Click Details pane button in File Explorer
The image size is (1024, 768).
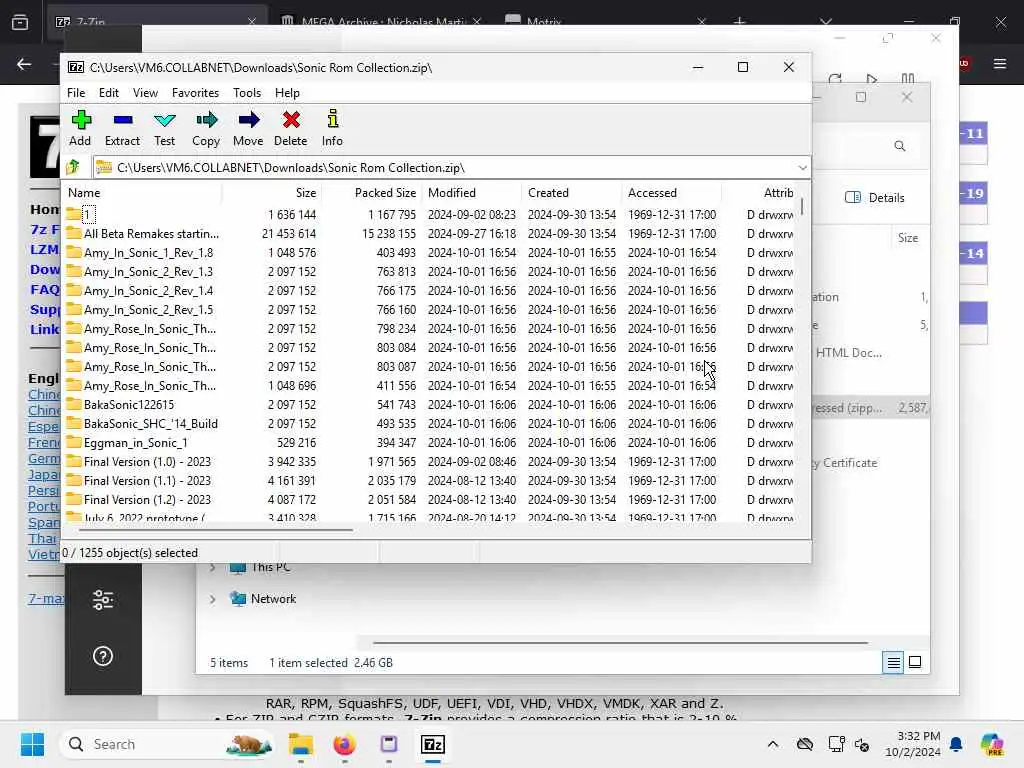click(x=875, y=197)
